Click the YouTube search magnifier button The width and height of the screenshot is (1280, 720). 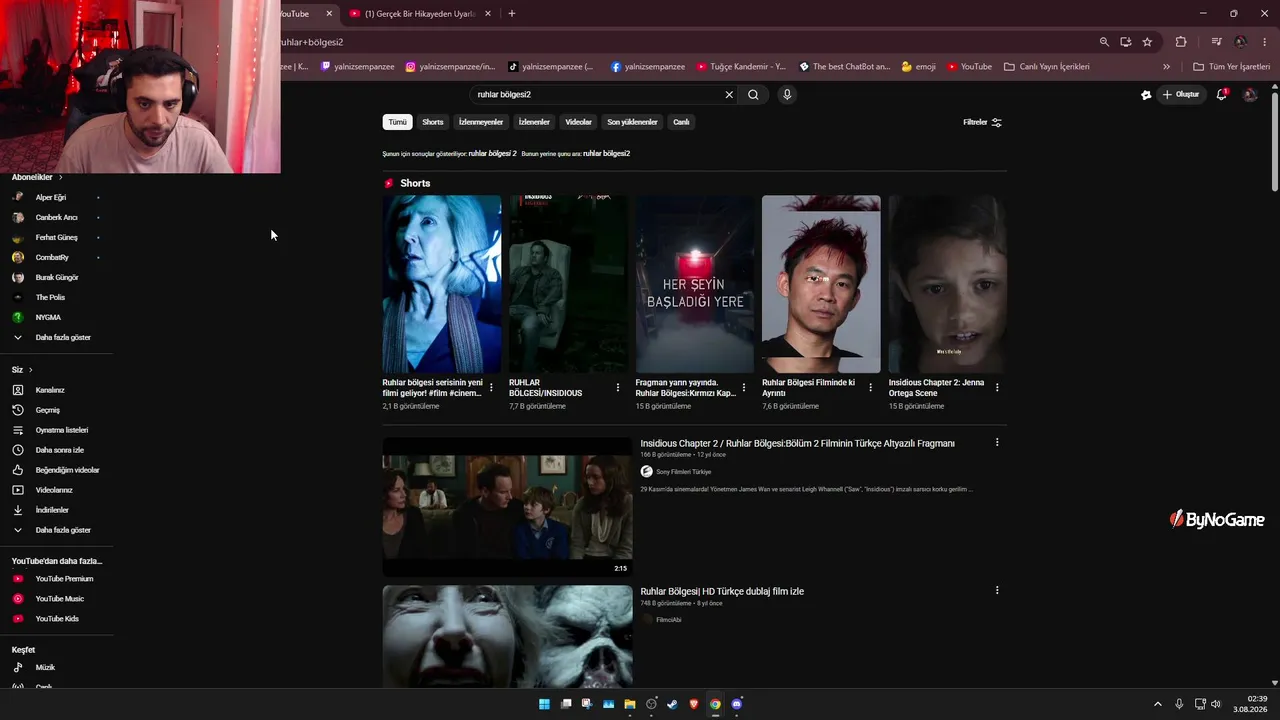point(753,95)
